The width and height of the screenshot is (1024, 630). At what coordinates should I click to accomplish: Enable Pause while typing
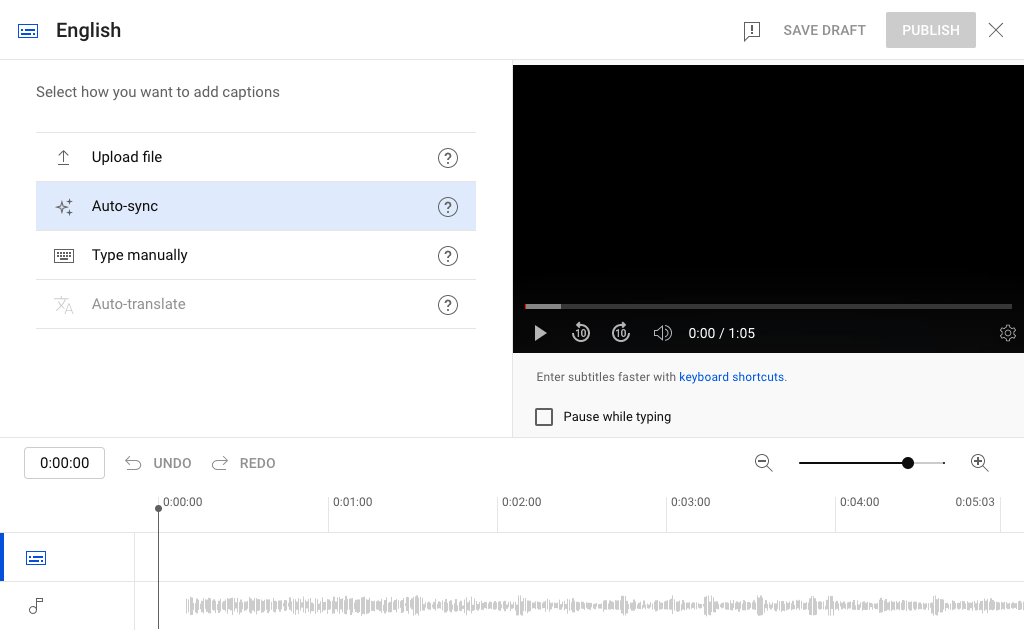[544, 417]
